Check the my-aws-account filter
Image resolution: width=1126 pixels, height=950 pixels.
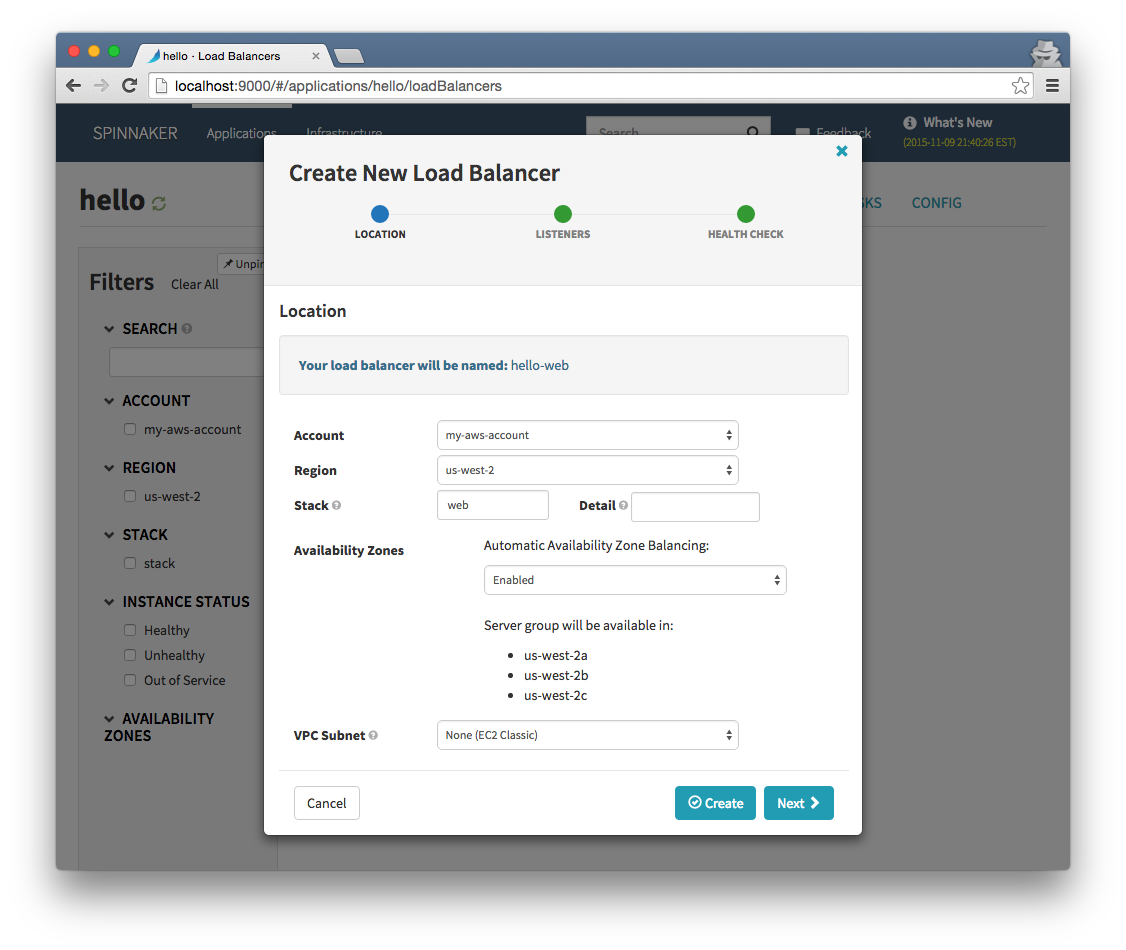click(129, 429)
